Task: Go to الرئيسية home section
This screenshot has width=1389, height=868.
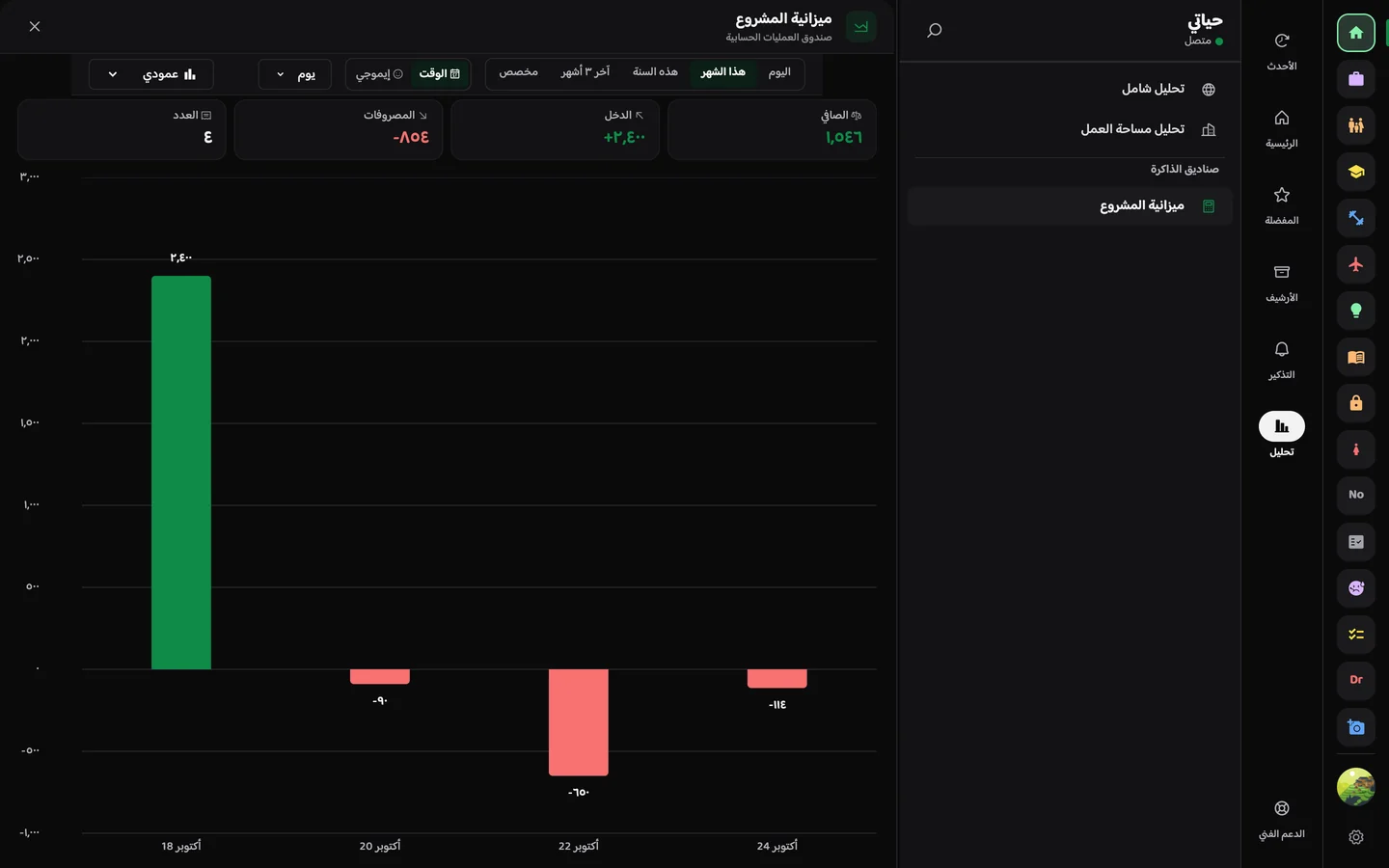Action: tap(1281, 128)
